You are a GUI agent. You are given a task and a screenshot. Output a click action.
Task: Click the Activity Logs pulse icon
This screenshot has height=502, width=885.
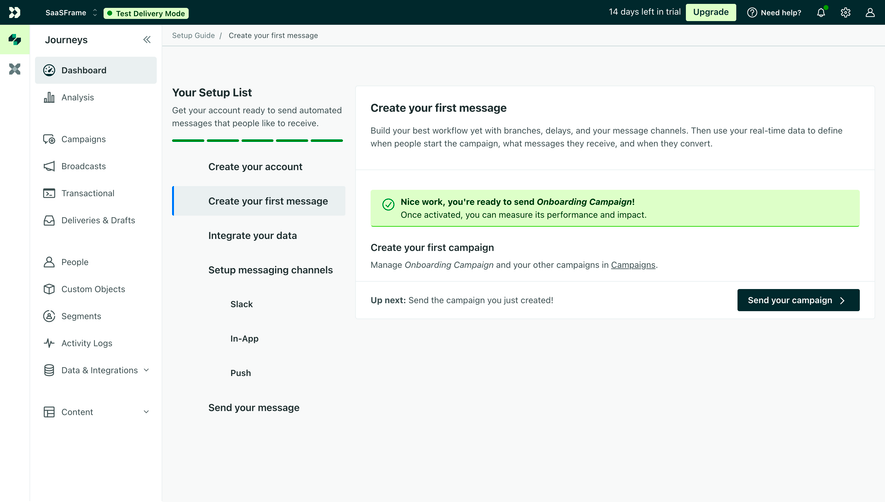point(49,343)
